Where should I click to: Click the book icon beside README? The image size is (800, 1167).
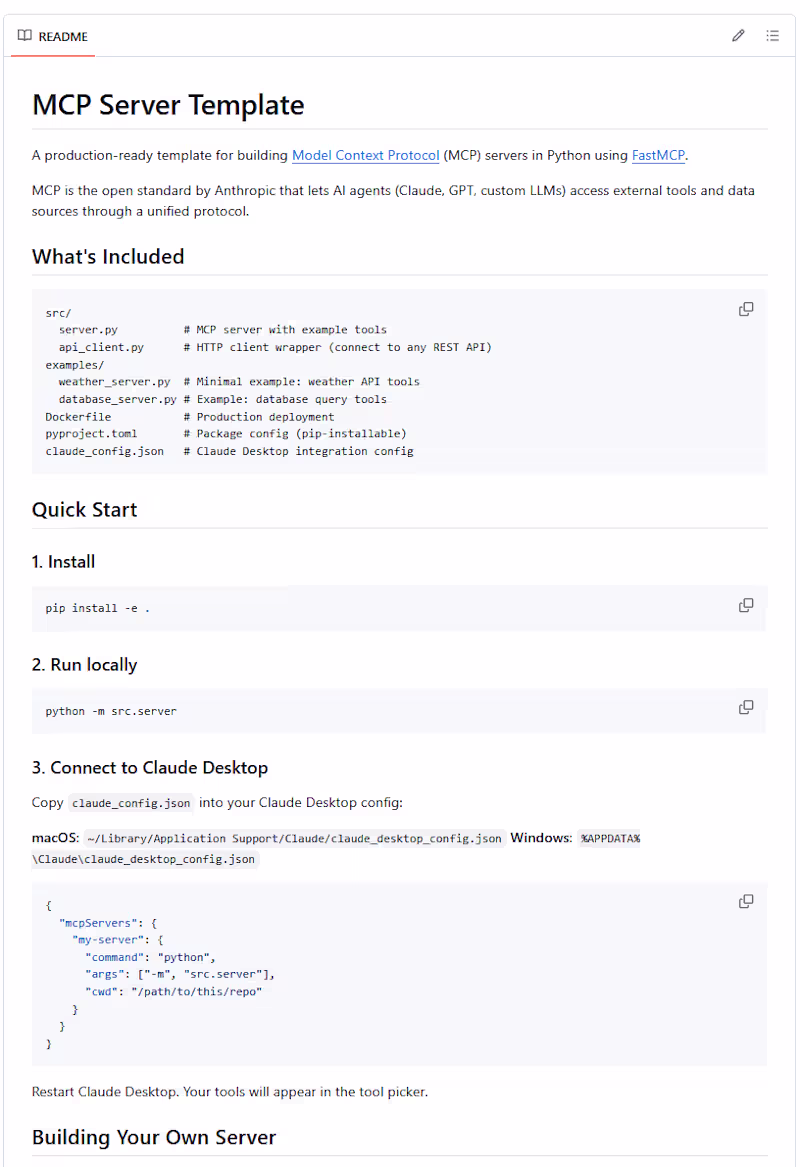tap(25, 36)
